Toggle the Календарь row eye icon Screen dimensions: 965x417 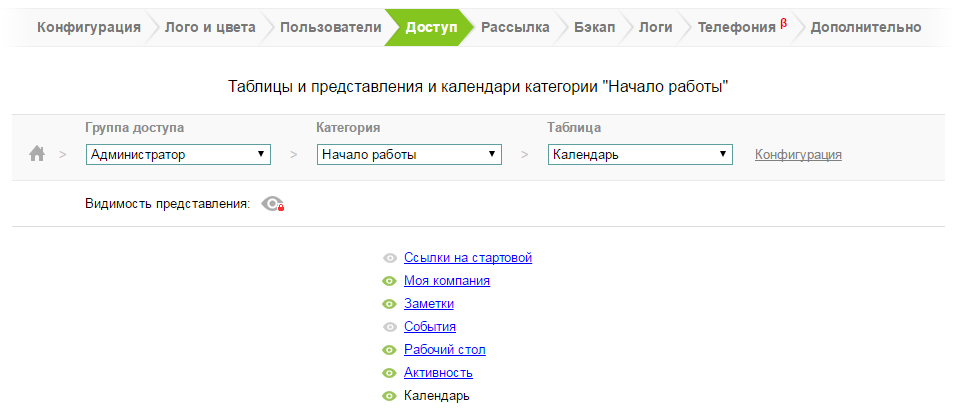(390, 396)
